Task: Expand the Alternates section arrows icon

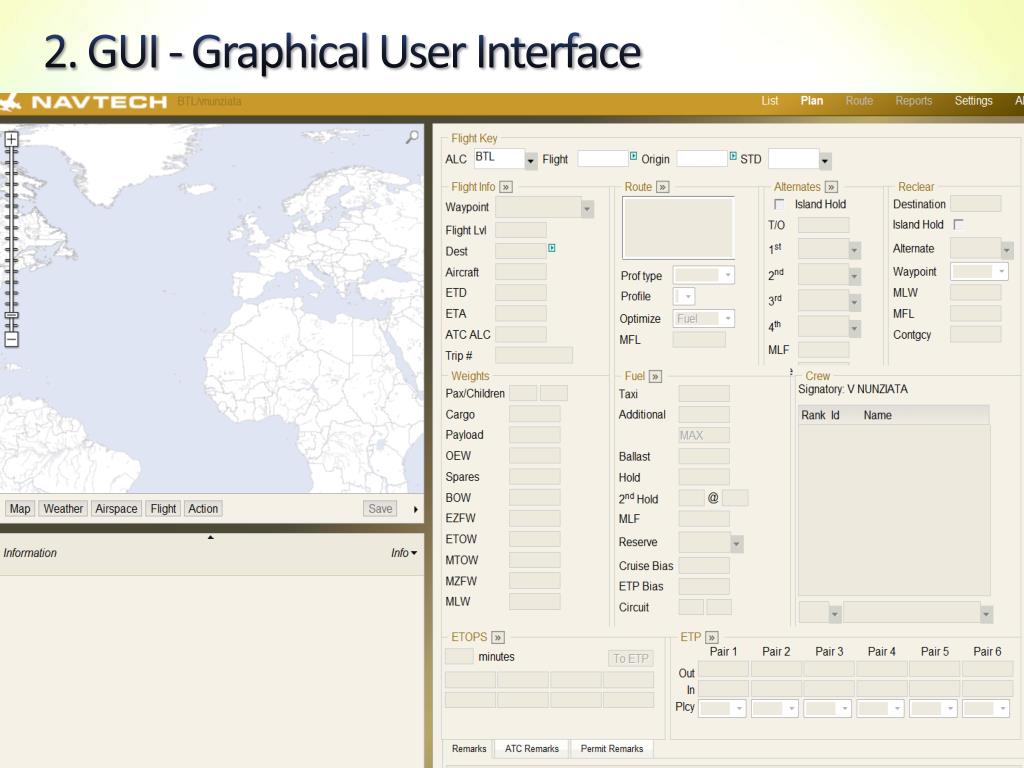Action: [831, 187]
